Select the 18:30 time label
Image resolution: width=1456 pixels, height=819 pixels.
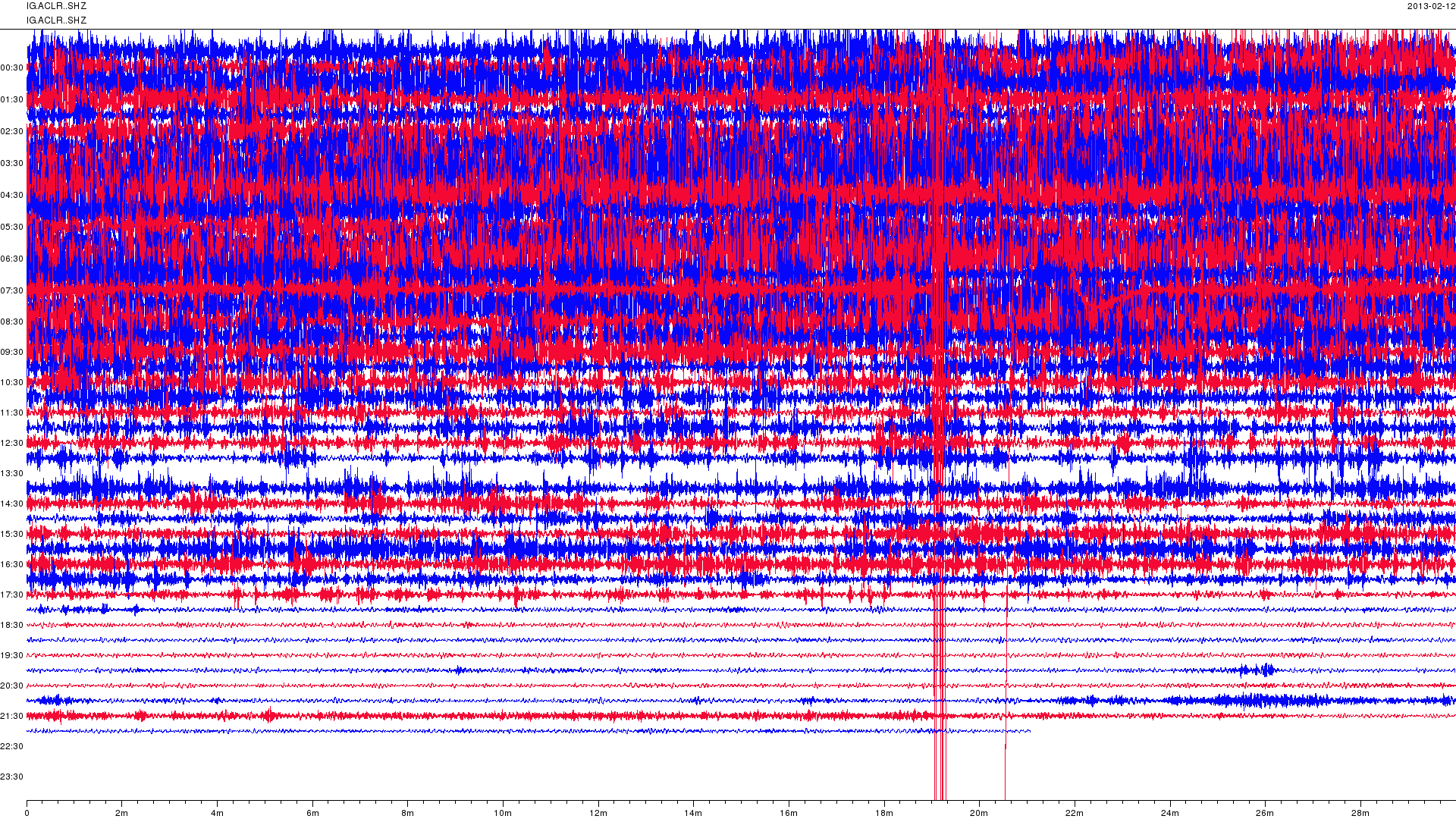click(11, 626)
